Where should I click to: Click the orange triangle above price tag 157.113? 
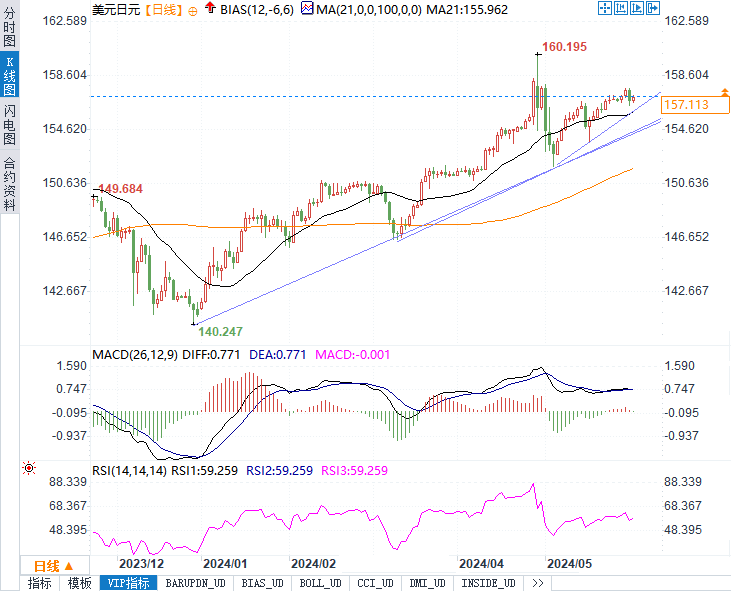coord(724,92)
